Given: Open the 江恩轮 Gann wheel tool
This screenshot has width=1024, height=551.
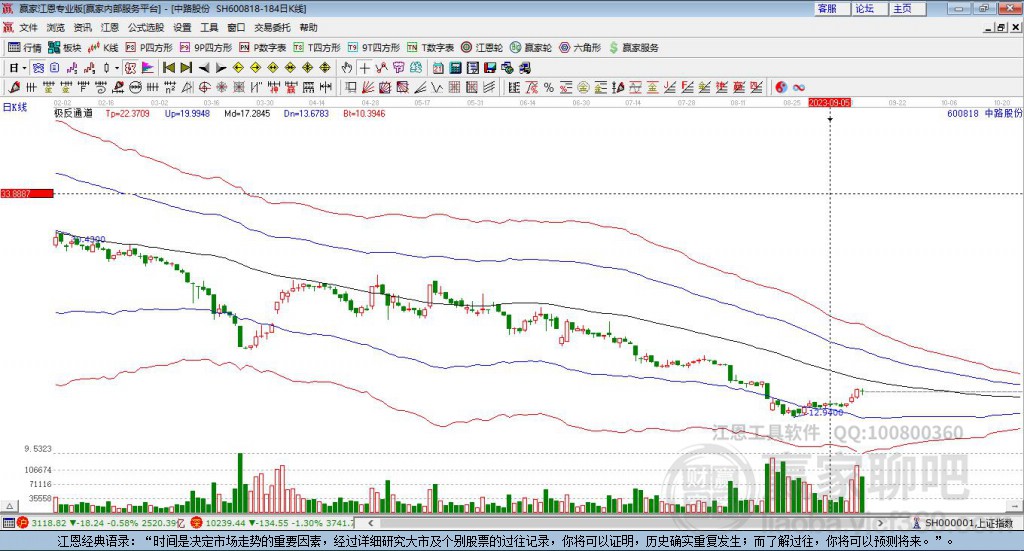Looking at the screenshot, I should coord(481,48).
